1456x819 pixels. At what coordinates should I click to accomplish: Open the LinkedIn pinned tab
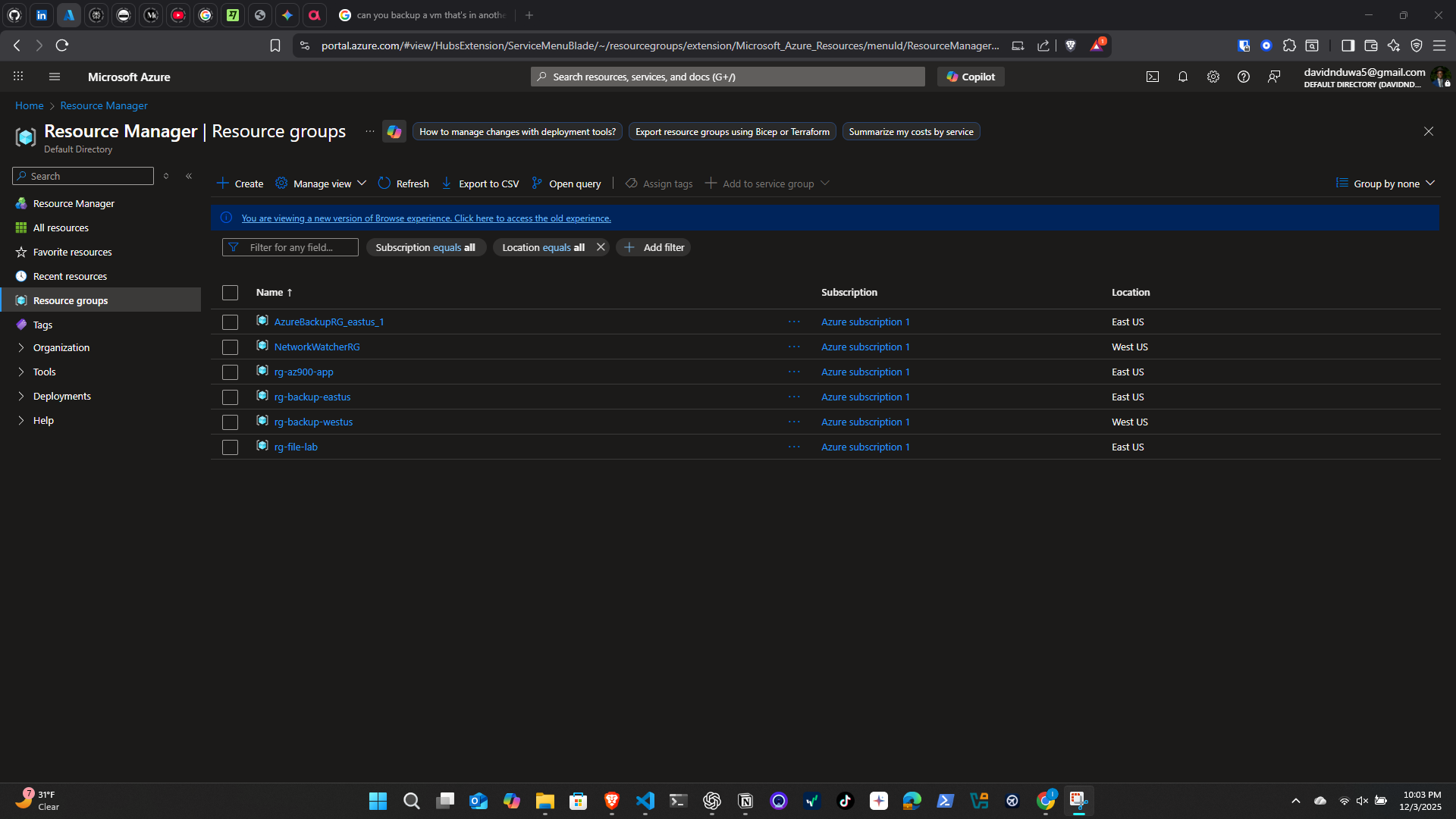pos(42,15)
